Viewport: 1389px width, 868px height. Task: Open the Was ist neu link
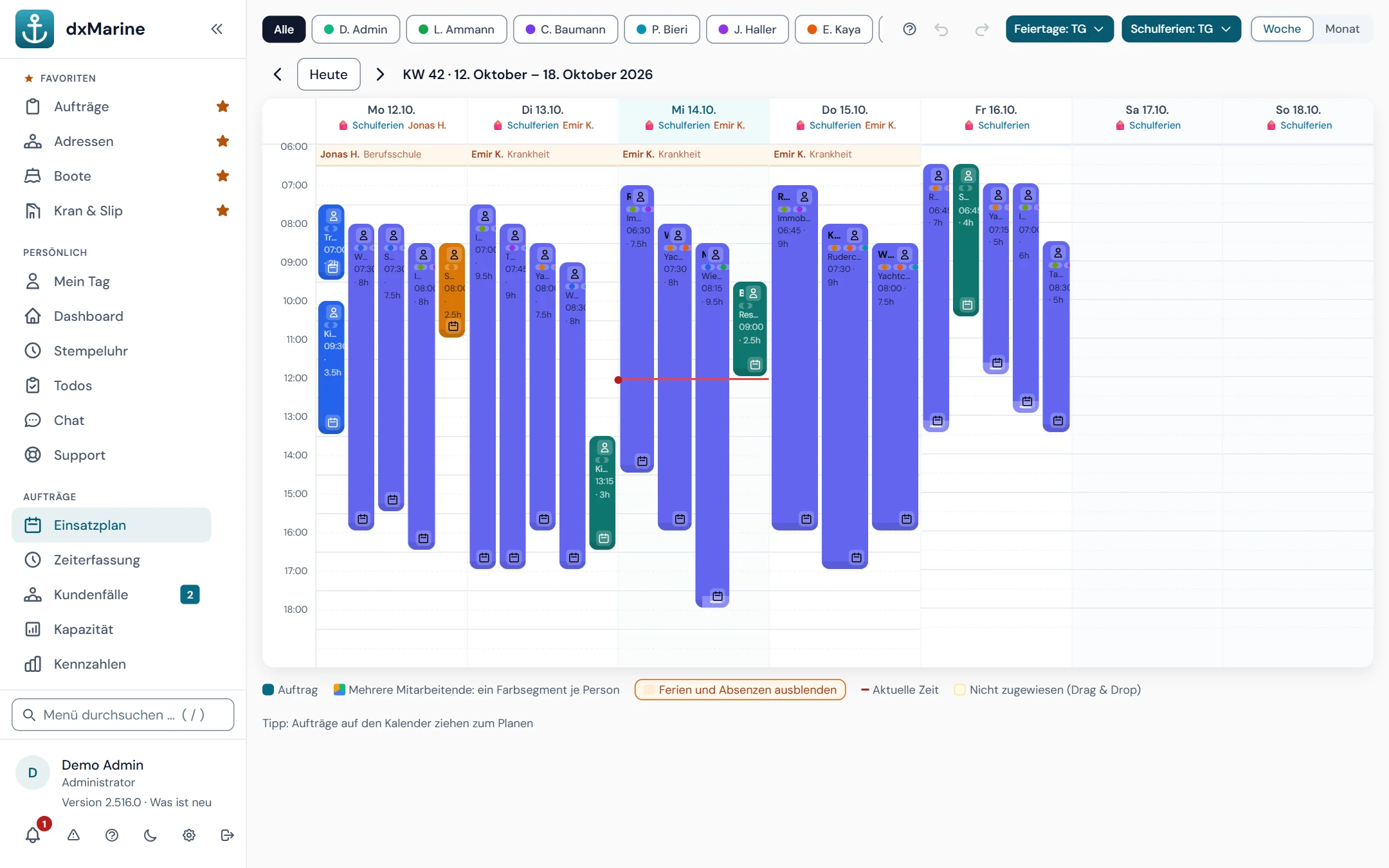click(181, 802)
